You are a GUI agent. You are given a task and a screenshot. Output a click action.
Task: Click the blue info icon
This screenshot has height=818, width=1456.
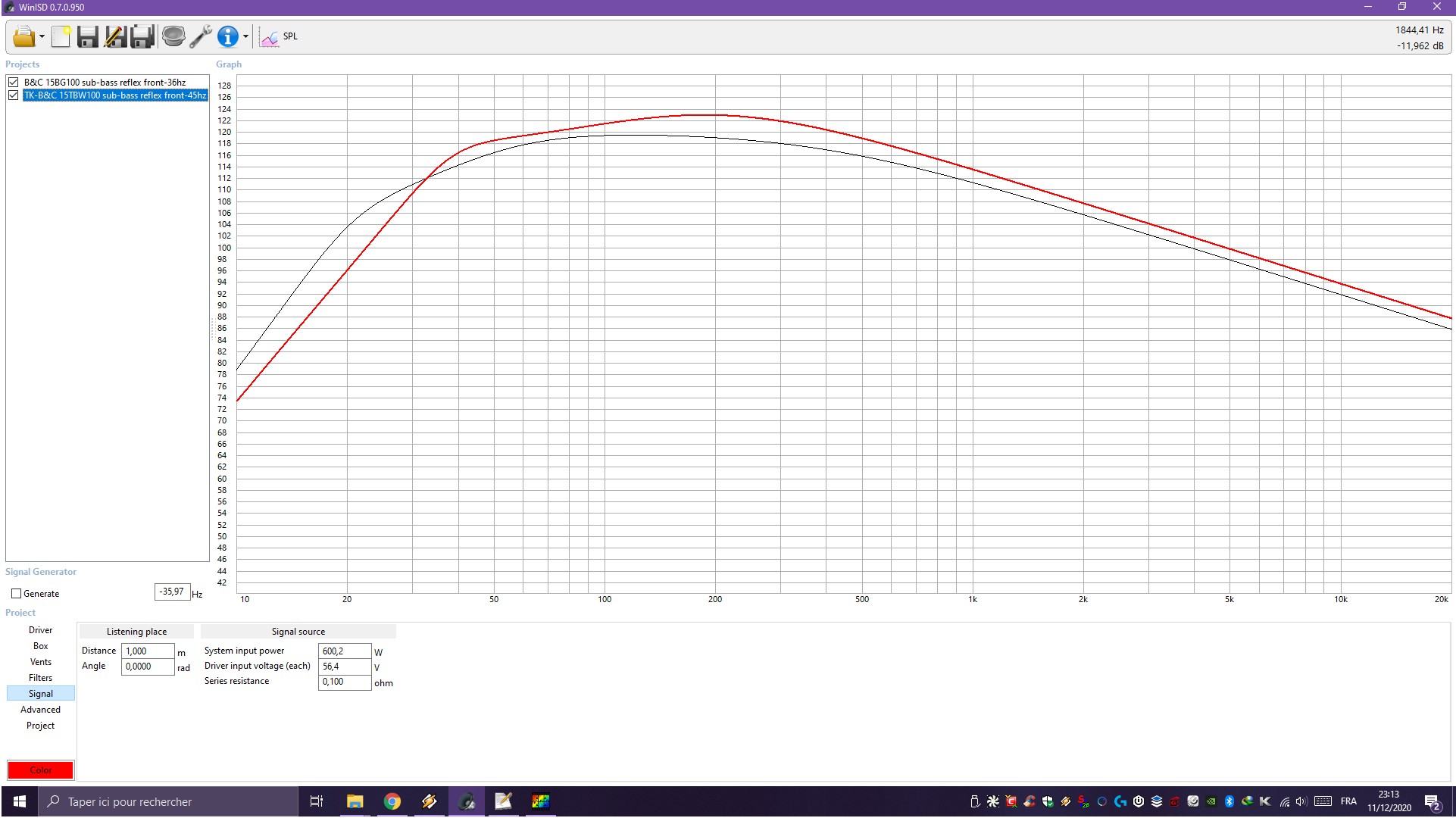tap(227, 36)
